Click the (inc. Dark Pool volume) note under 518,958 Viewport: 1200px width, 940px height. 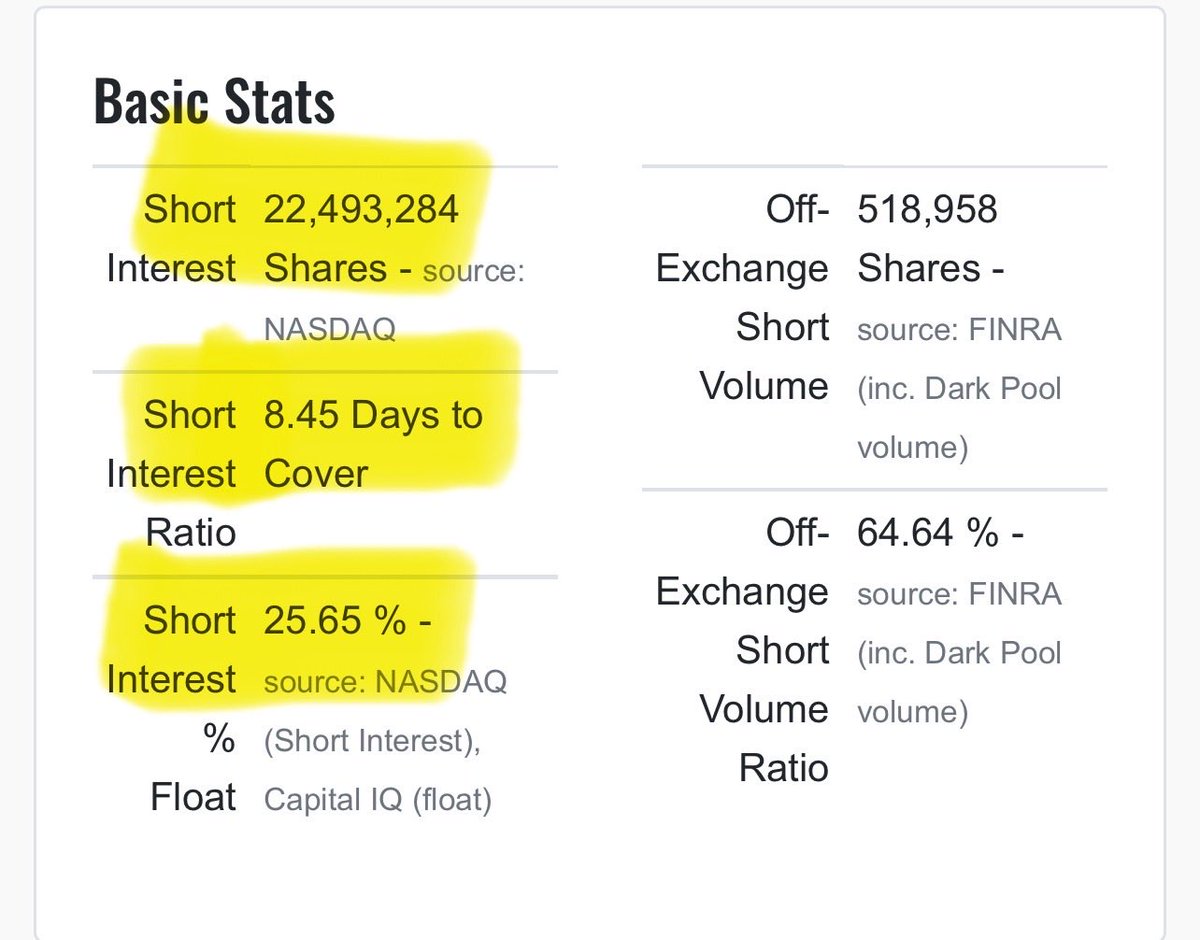coord(959,417)
